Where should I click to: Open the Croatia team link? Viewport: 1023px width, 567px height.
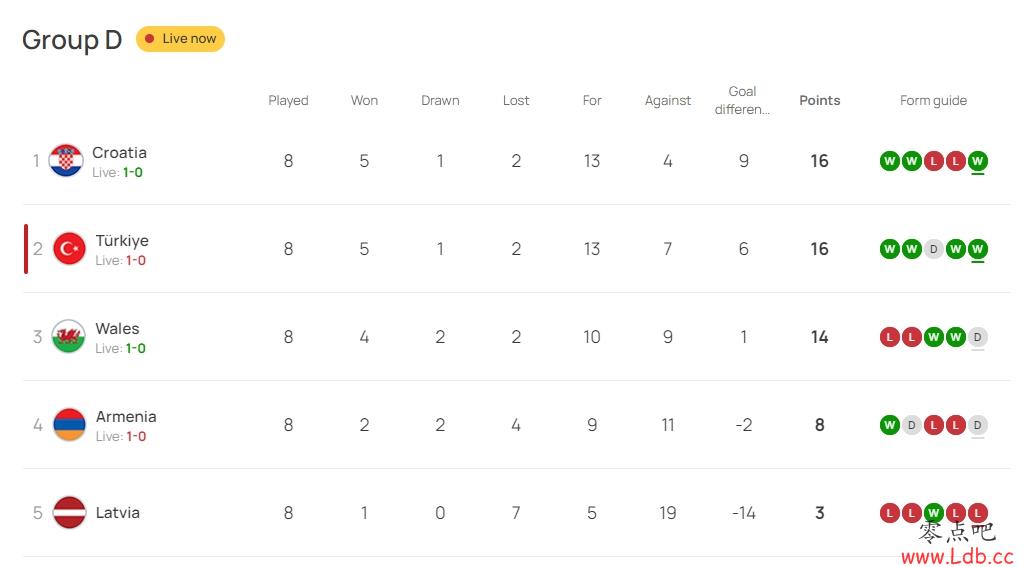(x=119, y=153)
